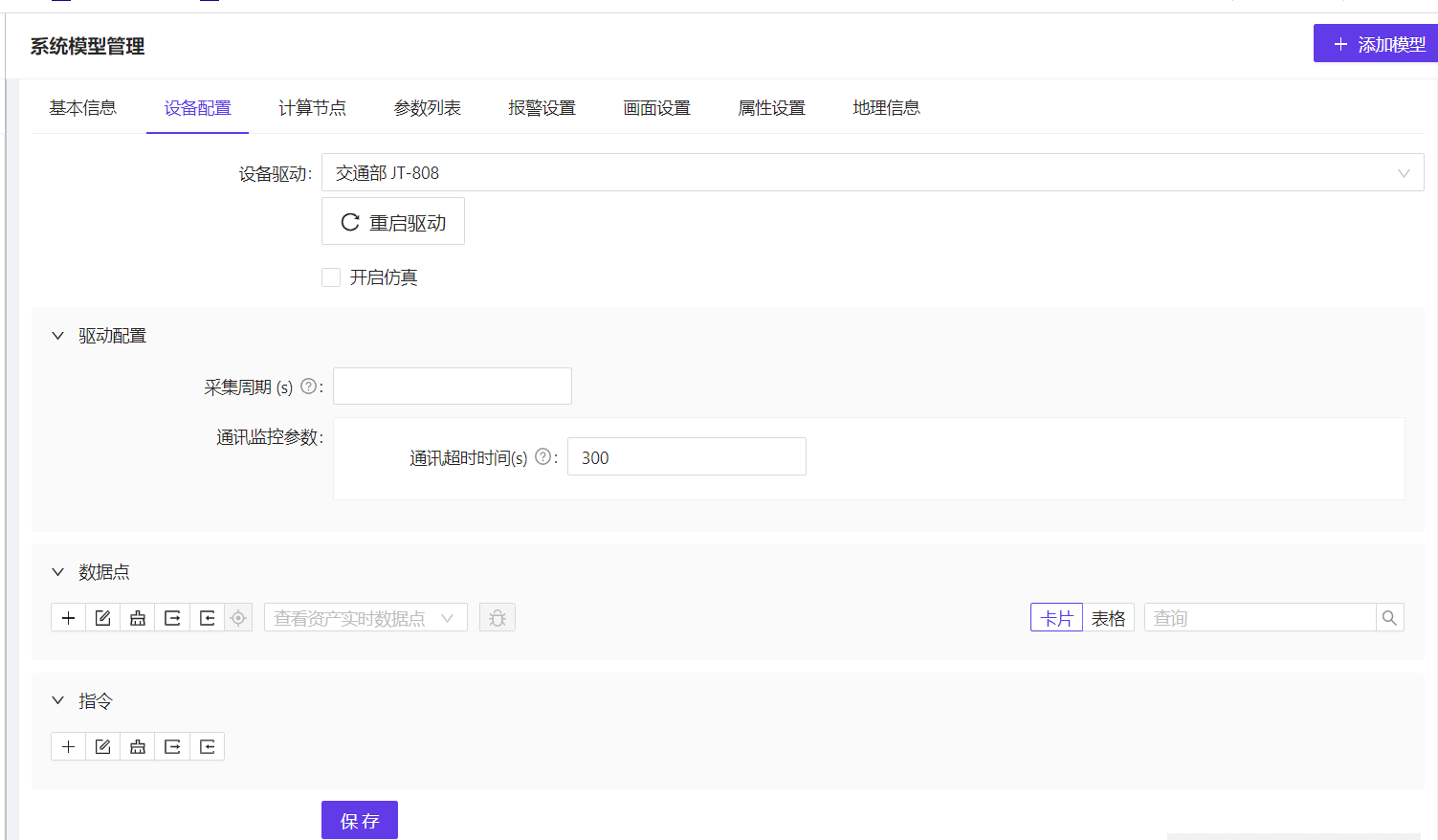Click the add icon in 数据点 toolbar
Screen dimensions: 1438x840
[x=68, y=618]
